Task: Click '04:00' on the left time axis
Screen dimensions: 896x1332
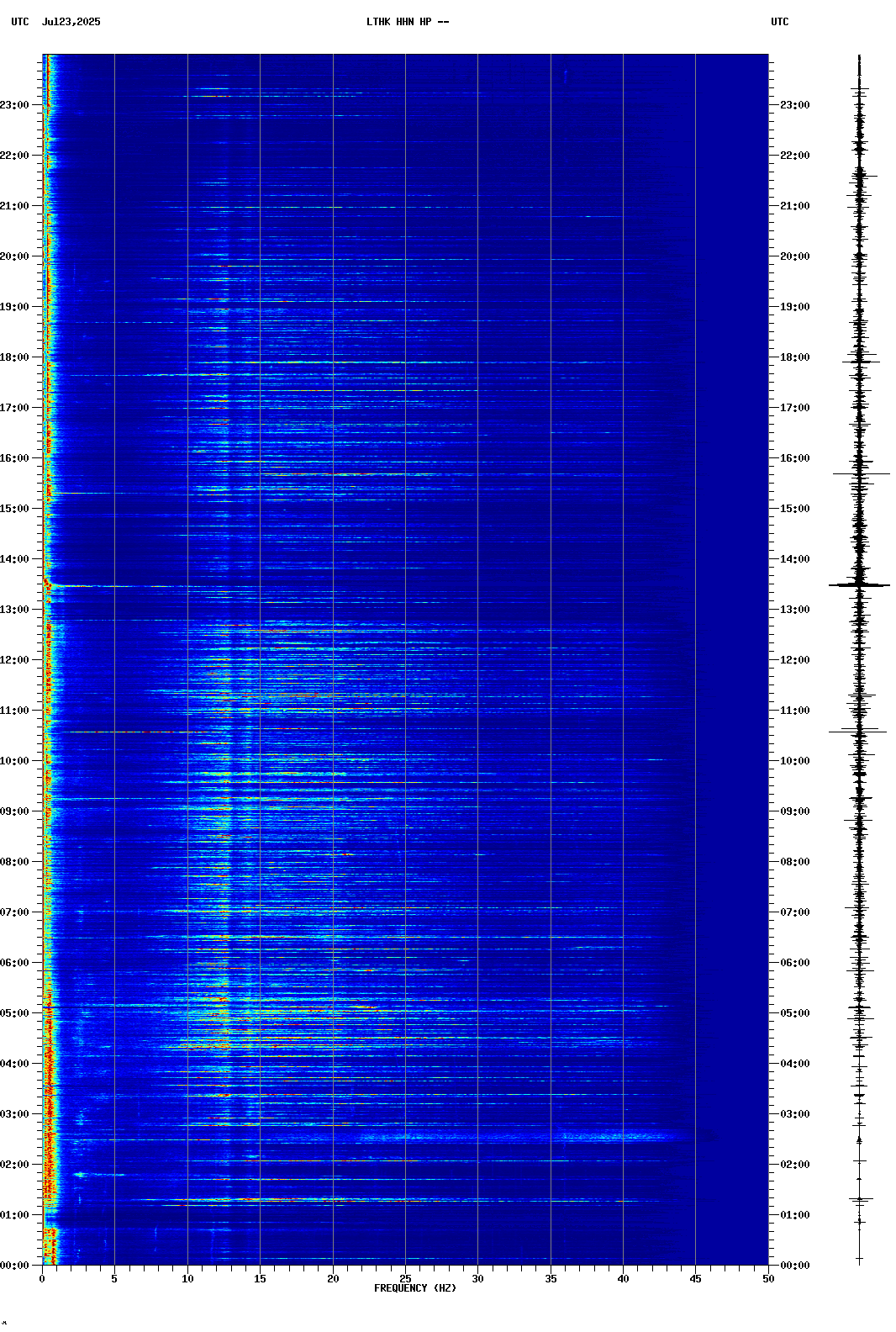Action: point(14,1064)
